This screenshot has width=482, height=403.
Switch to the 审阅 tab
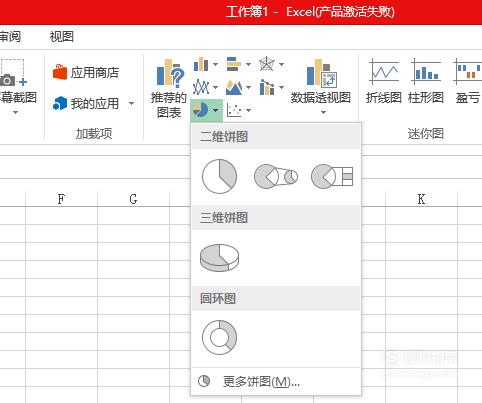pos(10,36)
